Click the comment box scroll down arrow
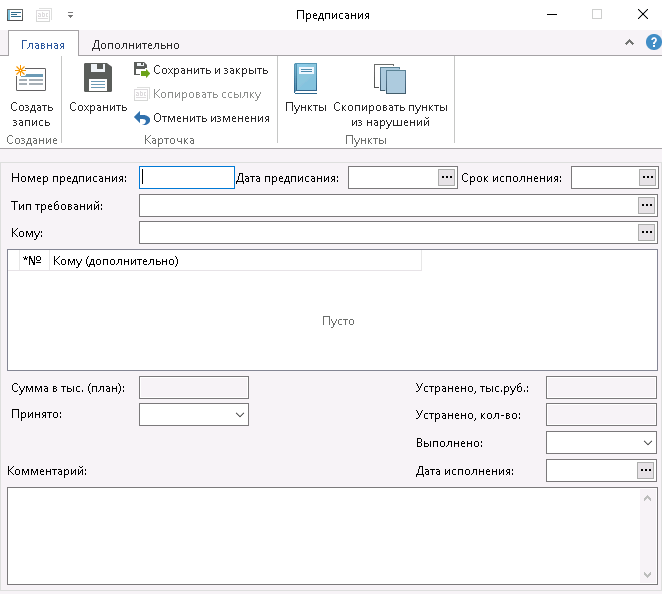 point(648,575)
